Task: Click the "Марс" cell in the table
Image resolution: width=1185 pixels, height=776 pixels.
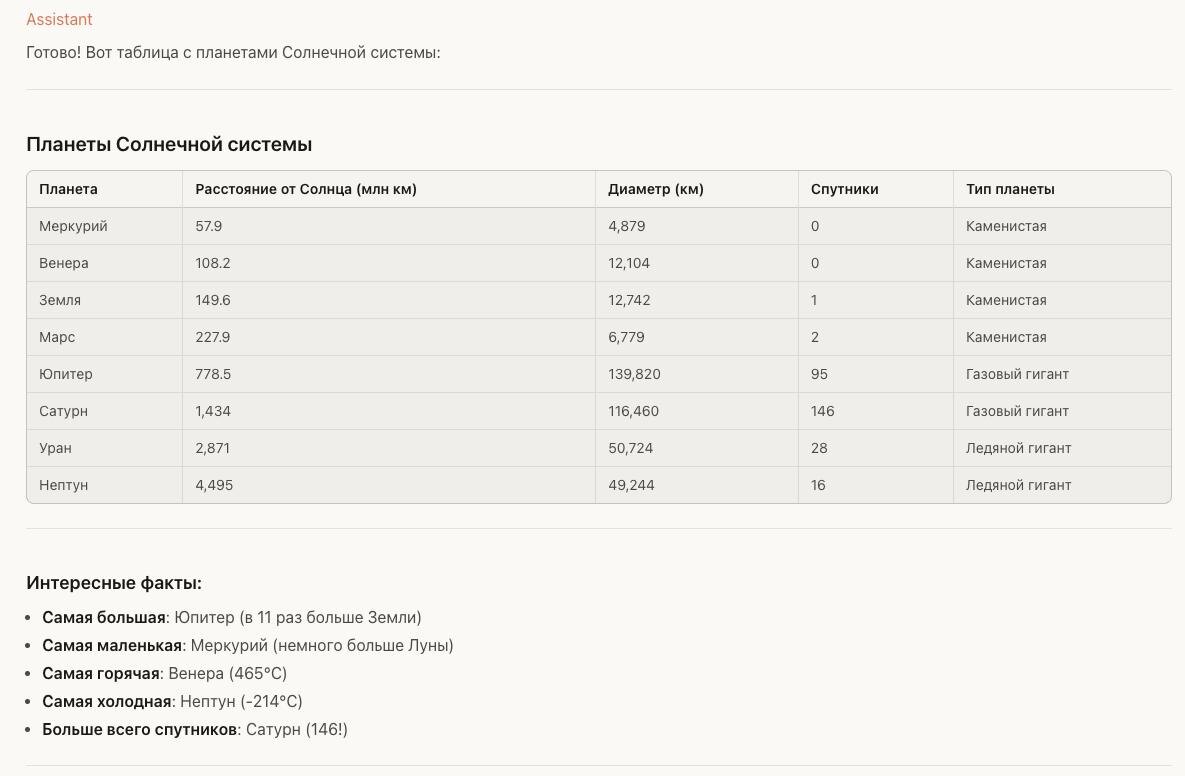Action: point(57,337)
